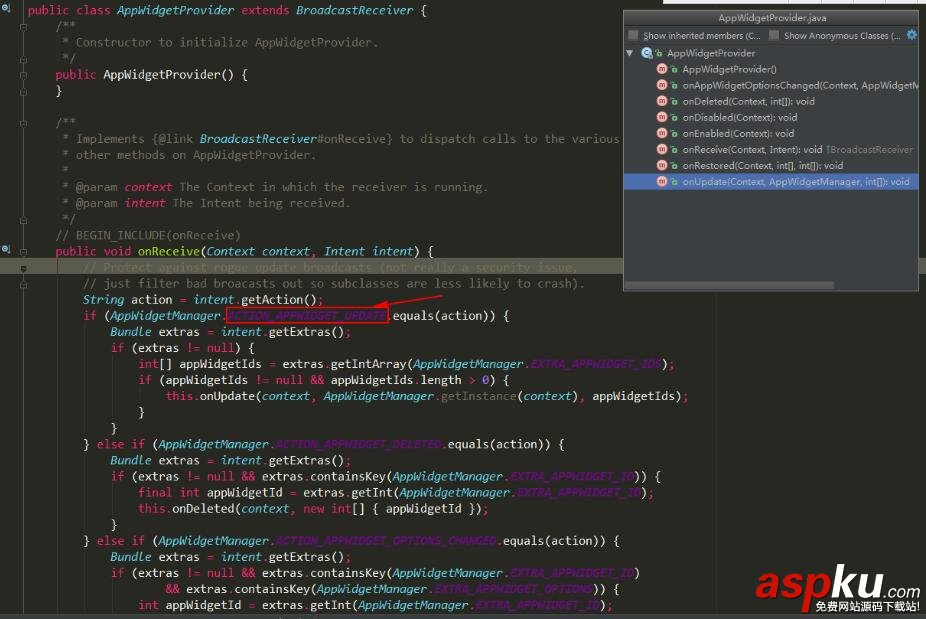Click the method icon of the AppWidgetProvider() constructor
Screen dimensions: 926x619
point(662,69)
